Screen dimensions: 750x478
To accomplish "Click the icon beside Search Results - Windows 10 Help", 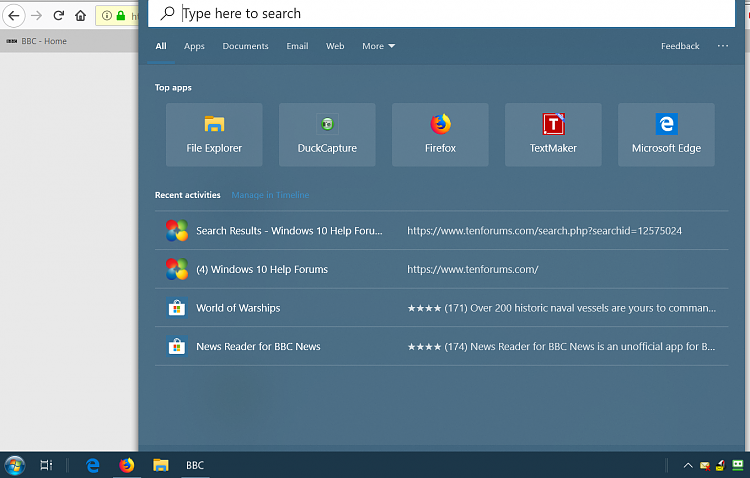I will (x=176, y=231).
